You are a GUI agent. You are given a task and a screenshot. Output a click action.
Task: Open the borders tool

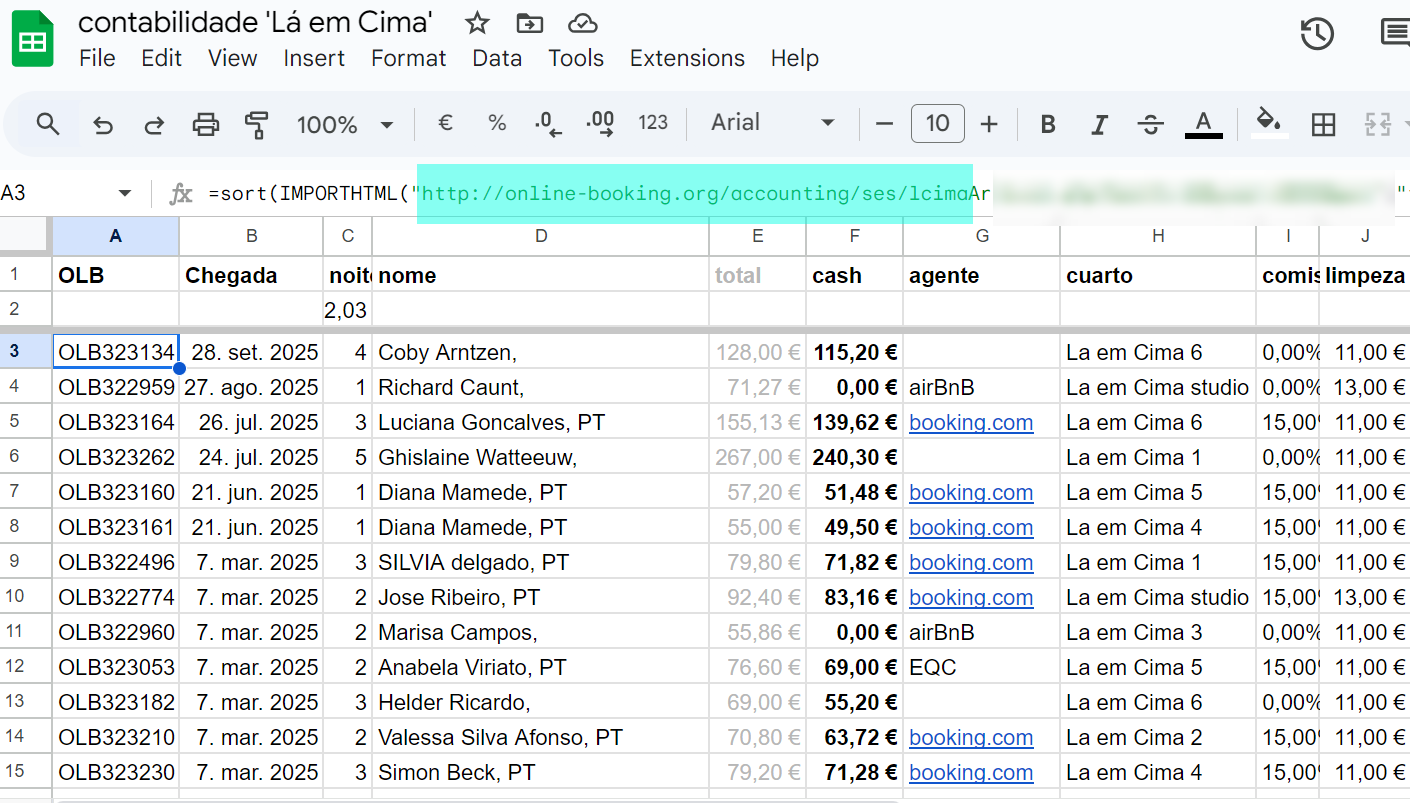[x=1323, y=124]
